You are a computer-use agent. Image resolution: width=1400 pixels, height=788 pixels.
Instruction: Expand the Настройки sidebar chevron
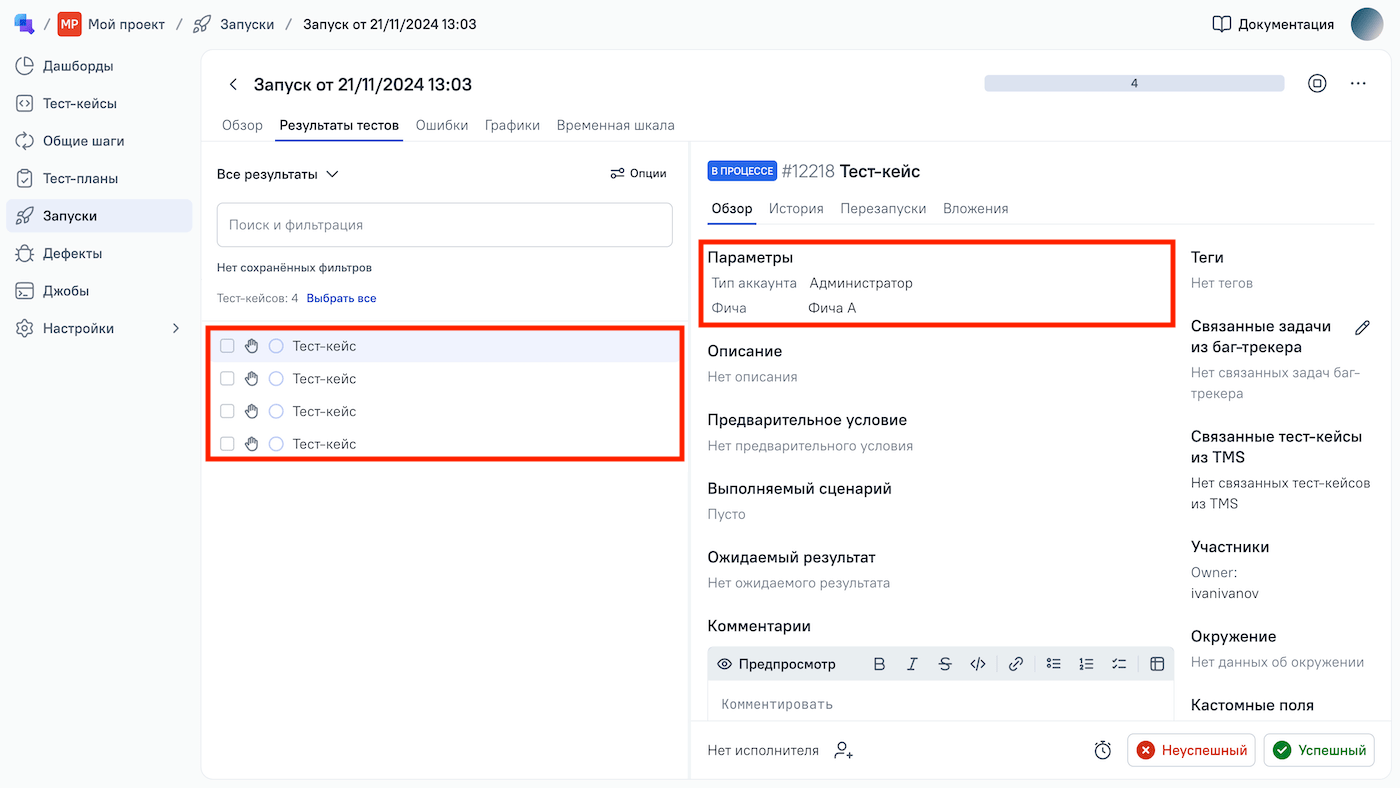pos(176,328)
